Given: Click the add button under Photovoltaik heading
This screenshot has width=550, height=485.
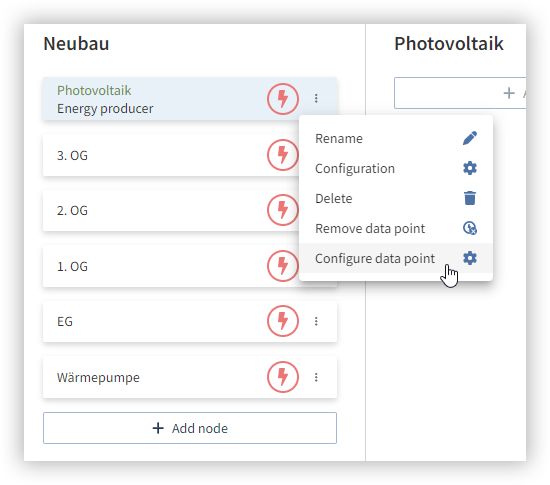Looking at the screenshot, I should [x=460, y=93].
